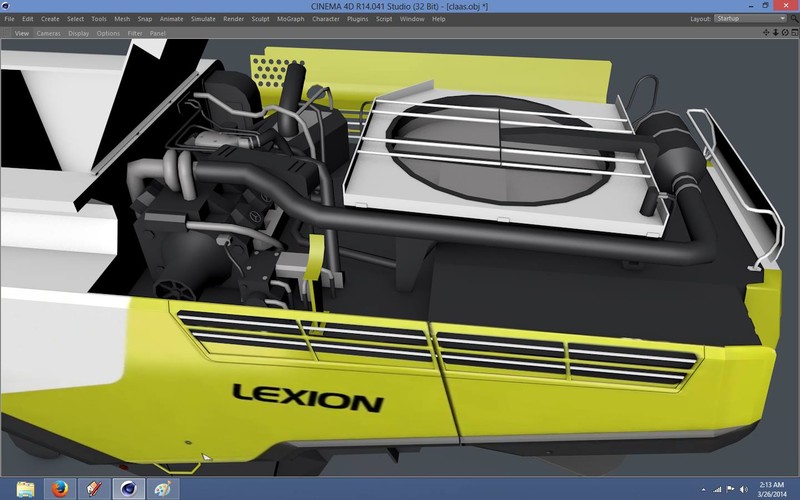
Task: Open Paint from the taskbar
Action: click(162, 488)
